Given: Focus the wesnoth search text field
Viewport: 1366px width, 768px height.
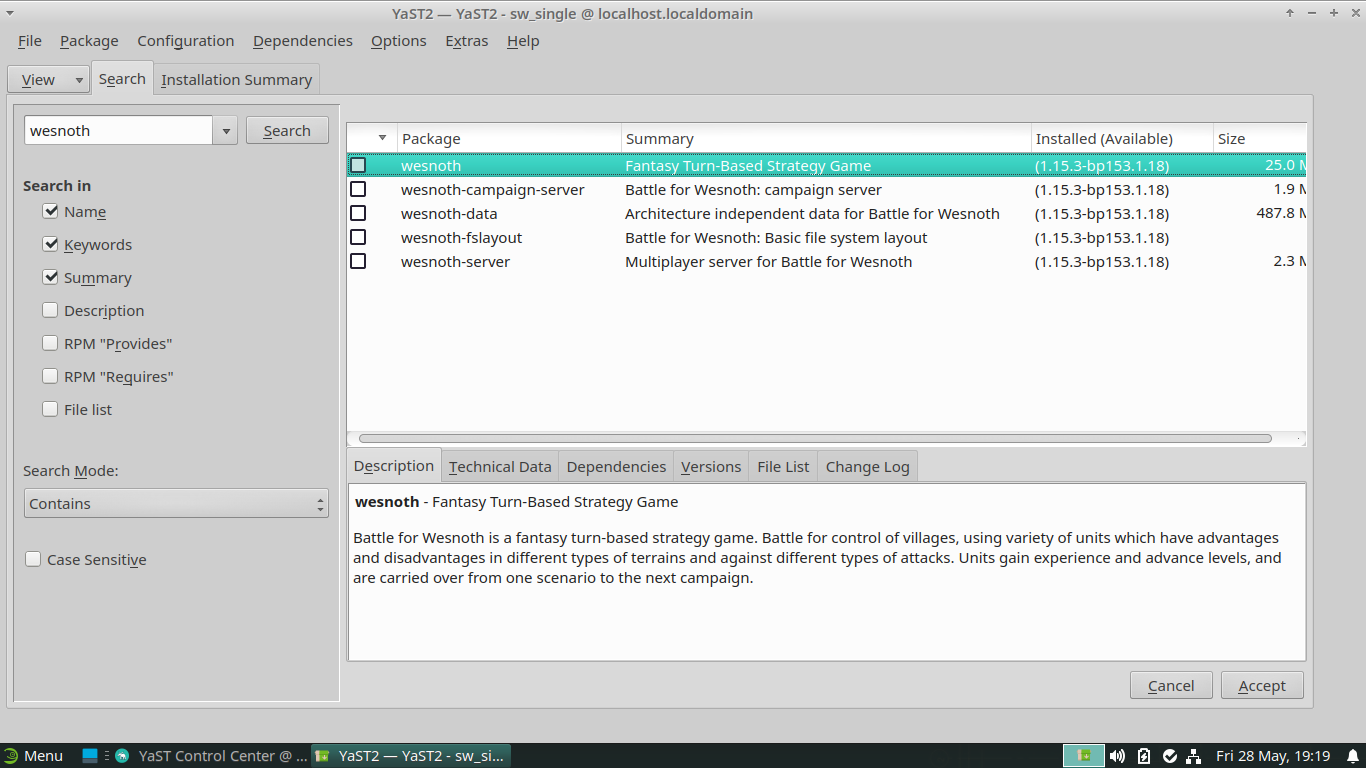Looking at the screenshot, I should [118, 131].
